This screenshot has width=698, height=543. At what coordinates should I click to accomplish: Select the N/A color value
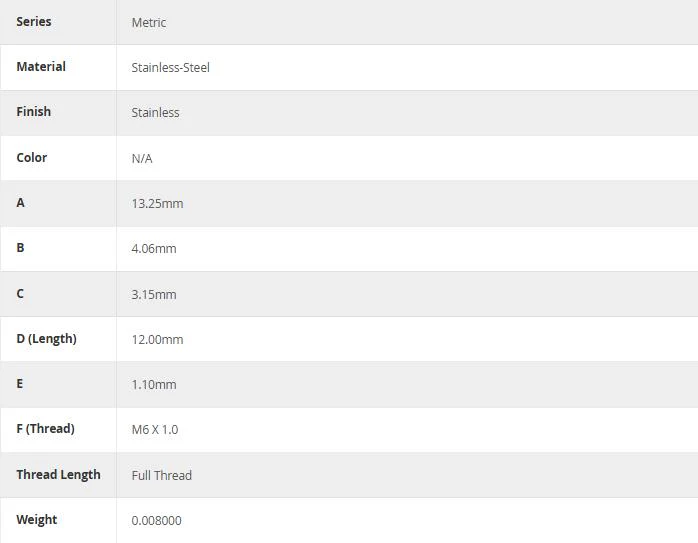[x=142, y=158]
